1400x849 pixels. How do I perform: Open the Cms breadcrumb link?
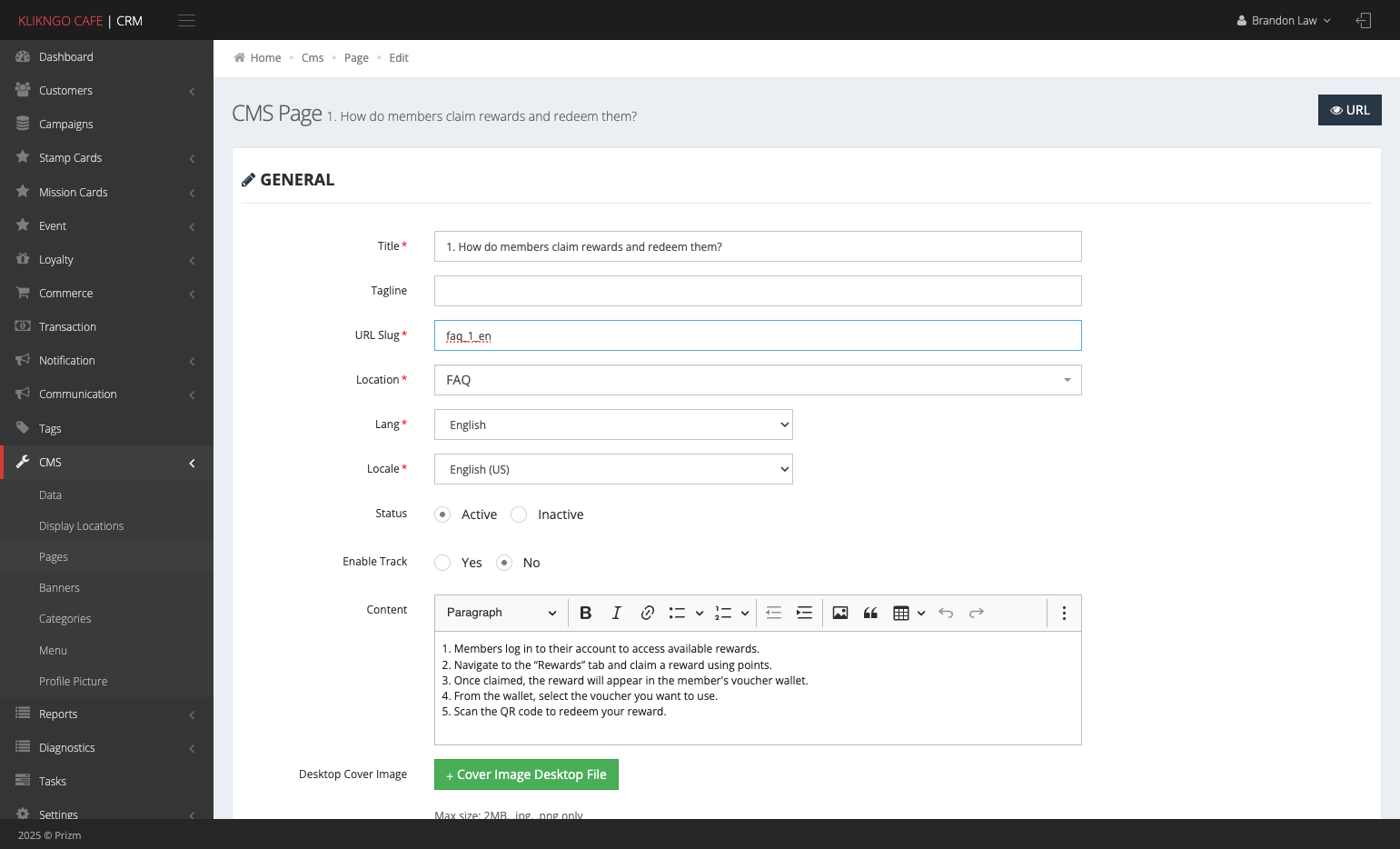(x=313, y=57)
